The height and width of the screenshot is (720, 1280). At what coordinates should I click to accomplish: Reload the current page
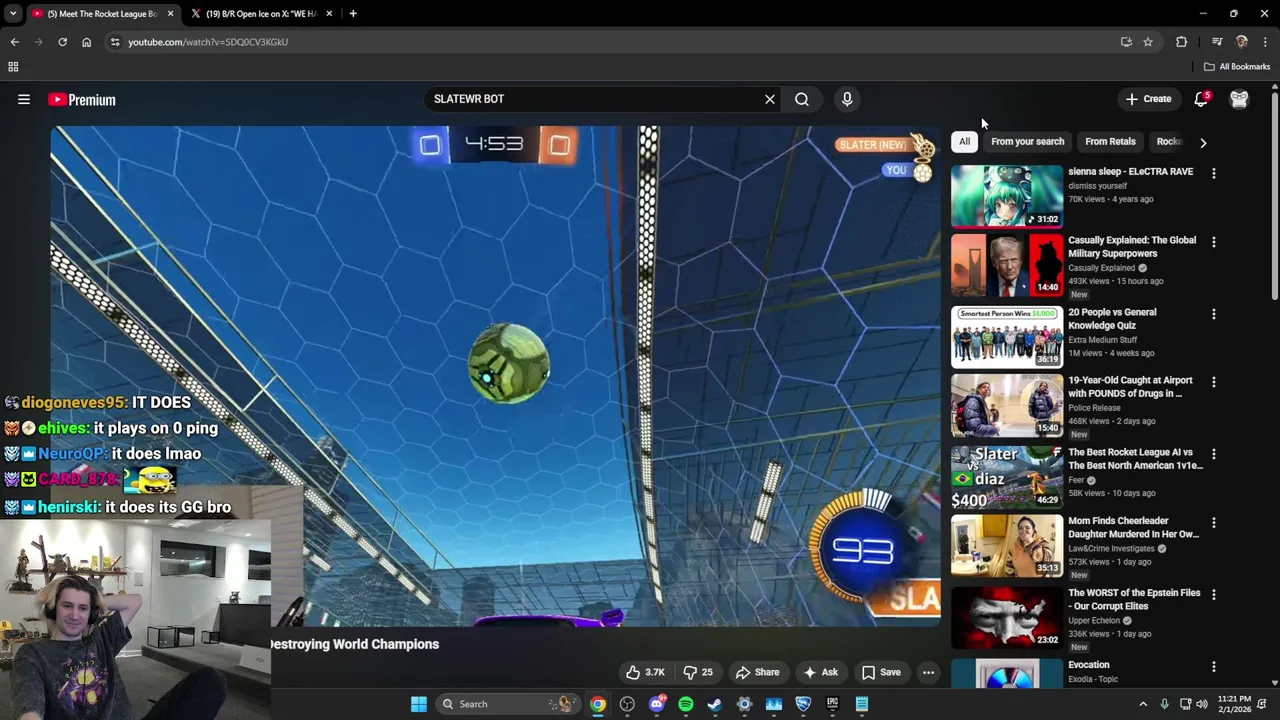click(62, 42)
